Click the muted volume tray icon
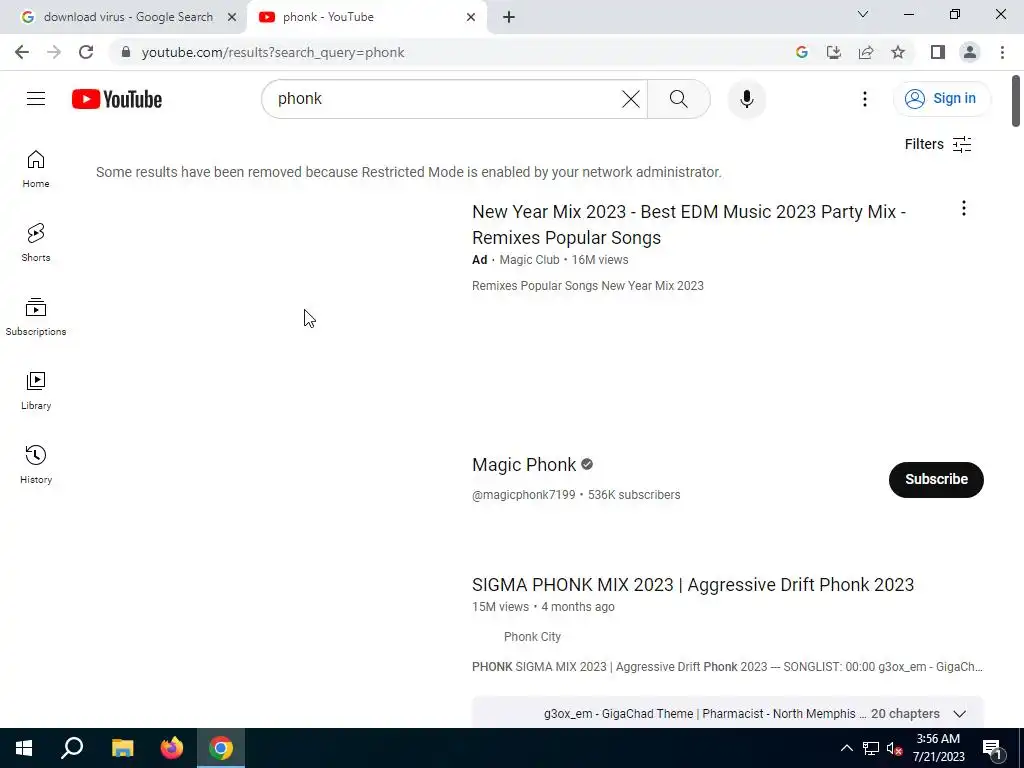Viewport: 1024px width, 768px height. click(x=894, y=748)
